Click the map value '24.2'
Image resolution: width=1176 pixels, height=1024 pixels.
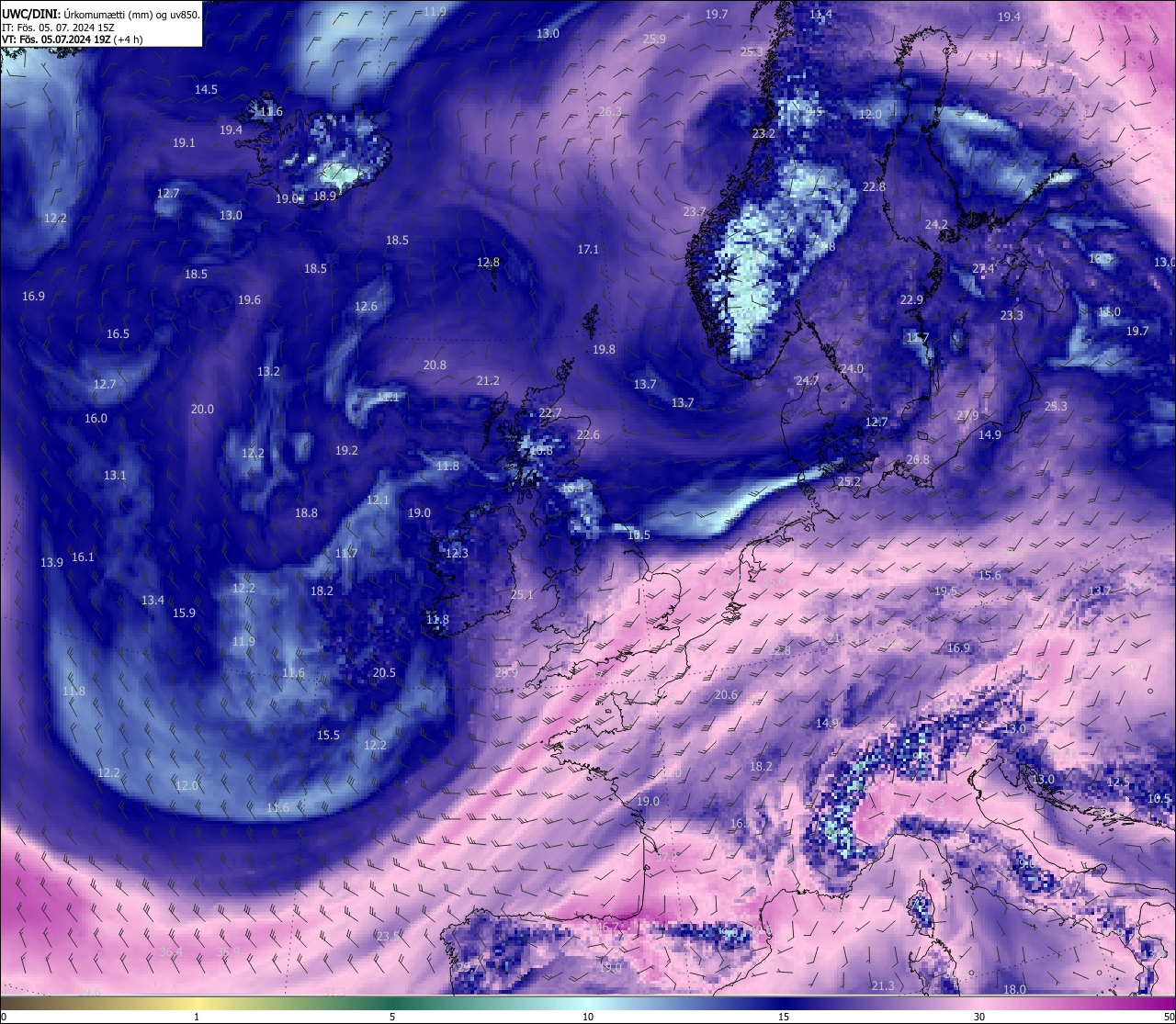click(x=936, y=225)
